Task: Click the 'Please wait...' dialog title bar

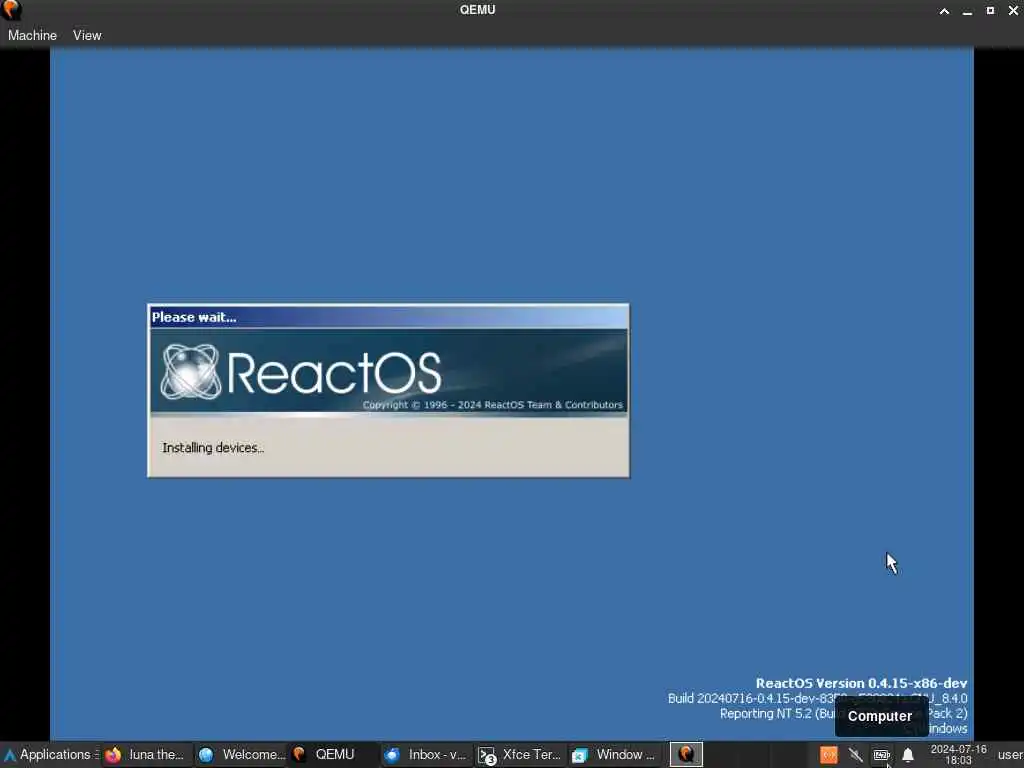Action: tap(389, 317)
